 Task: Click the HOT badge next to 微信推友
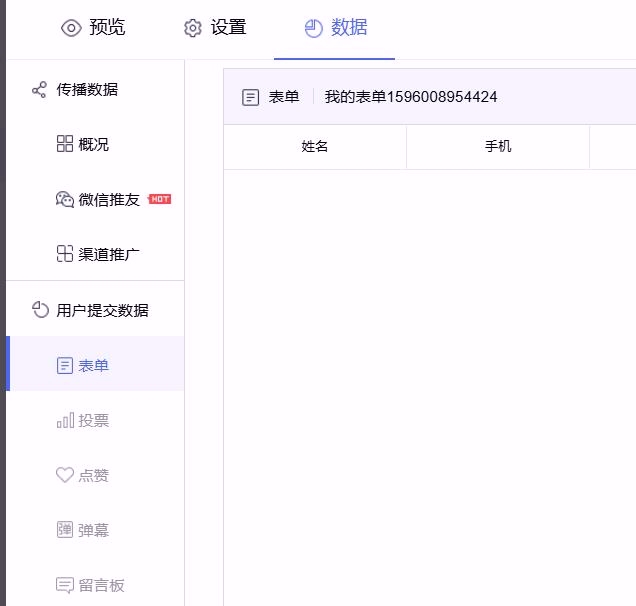[160, 199]
